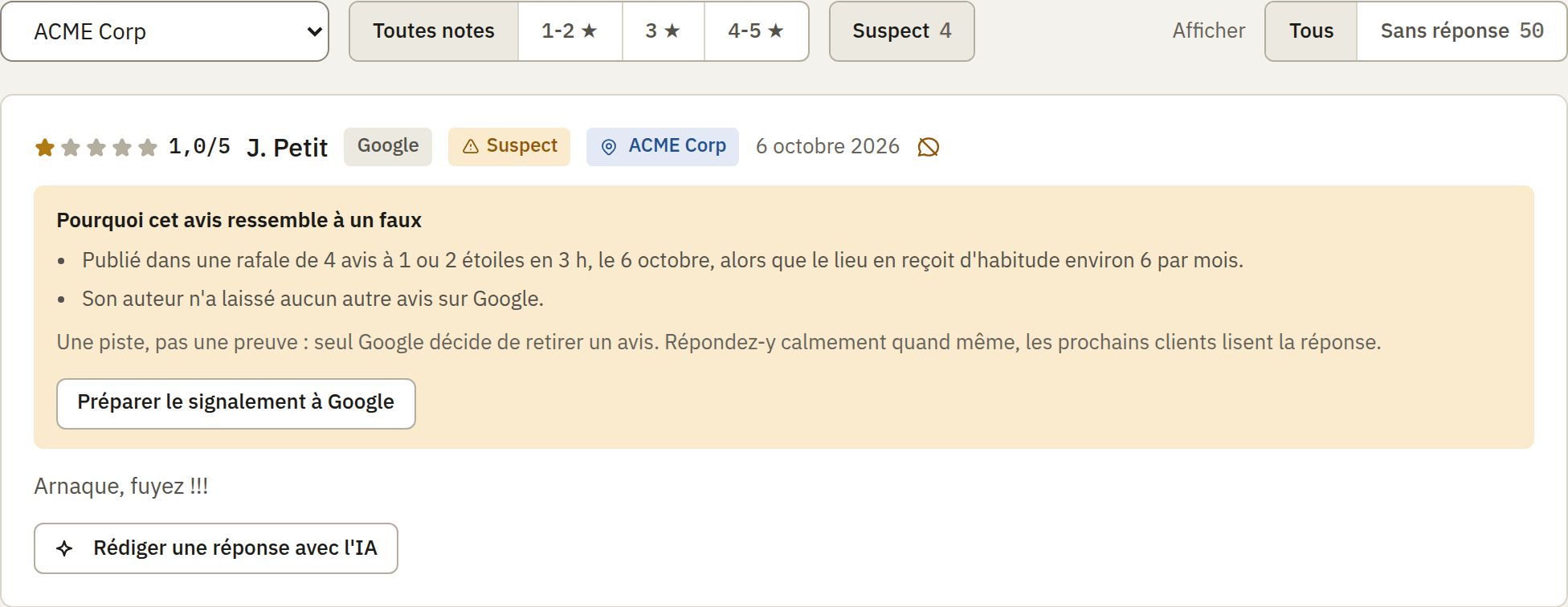
Task: Switch to Sans réponse 50 view
Action: pos(1462,31)
